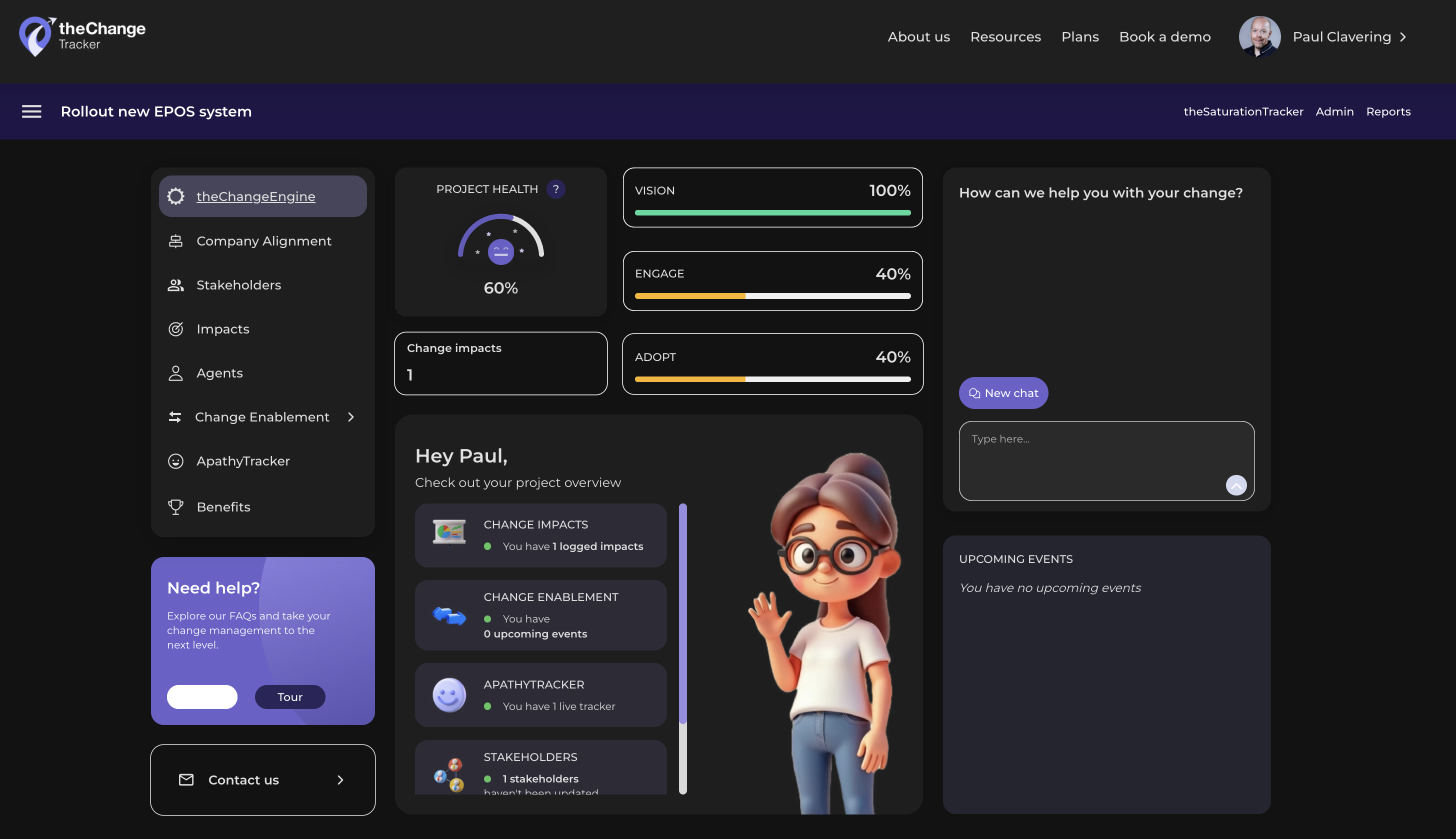This screenshot has height=839, width=1456.
Task: Click the Stakeholders people icon in sidebar
Action: tap(175, 285)
